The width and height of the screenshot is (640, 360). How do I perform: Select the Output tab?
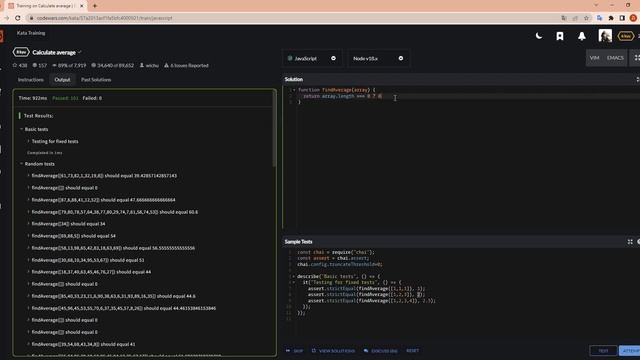tap(62, 80)
